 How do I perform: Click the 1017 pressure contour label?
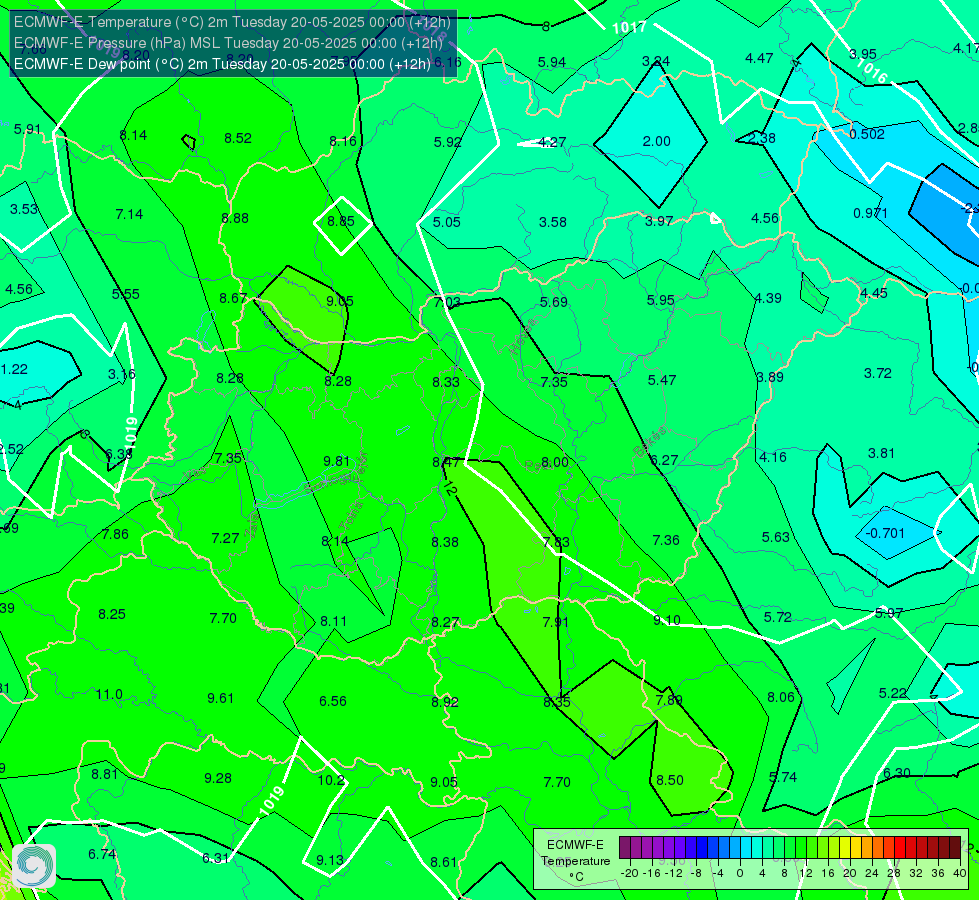[629, 27]
